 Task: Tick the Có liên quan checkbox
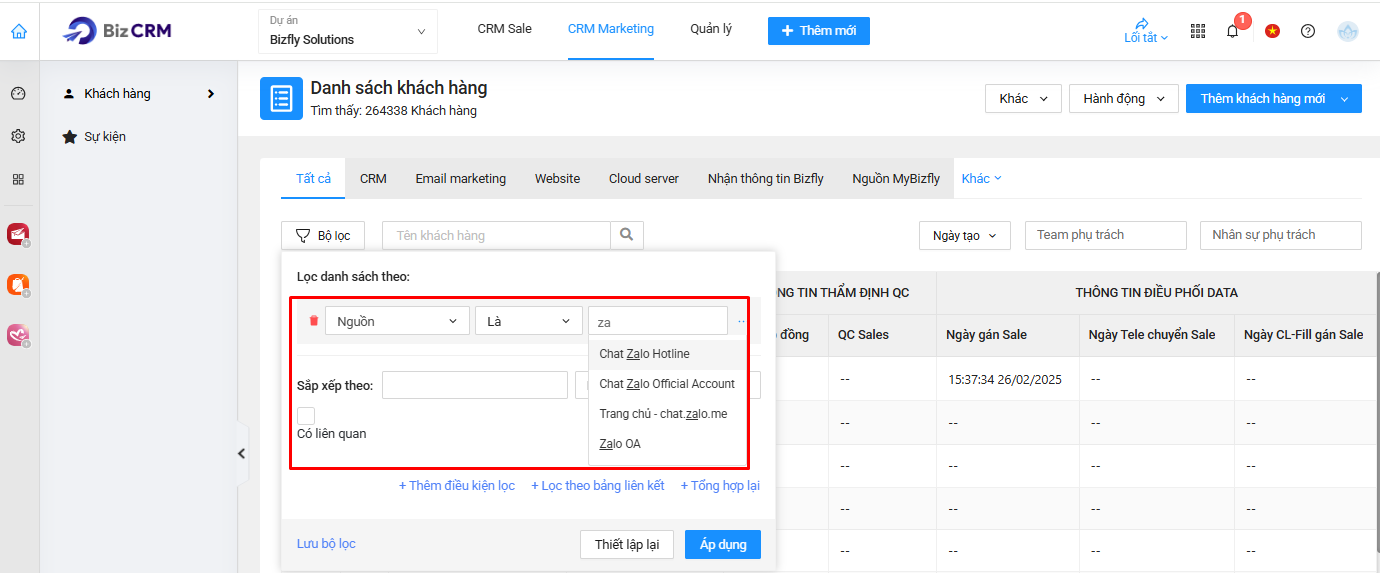[306, 415]
